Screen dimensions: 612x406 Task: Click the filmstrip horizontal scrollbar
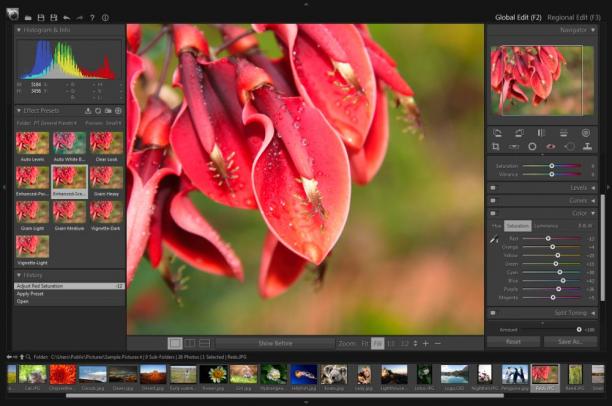tap(285, 396)
